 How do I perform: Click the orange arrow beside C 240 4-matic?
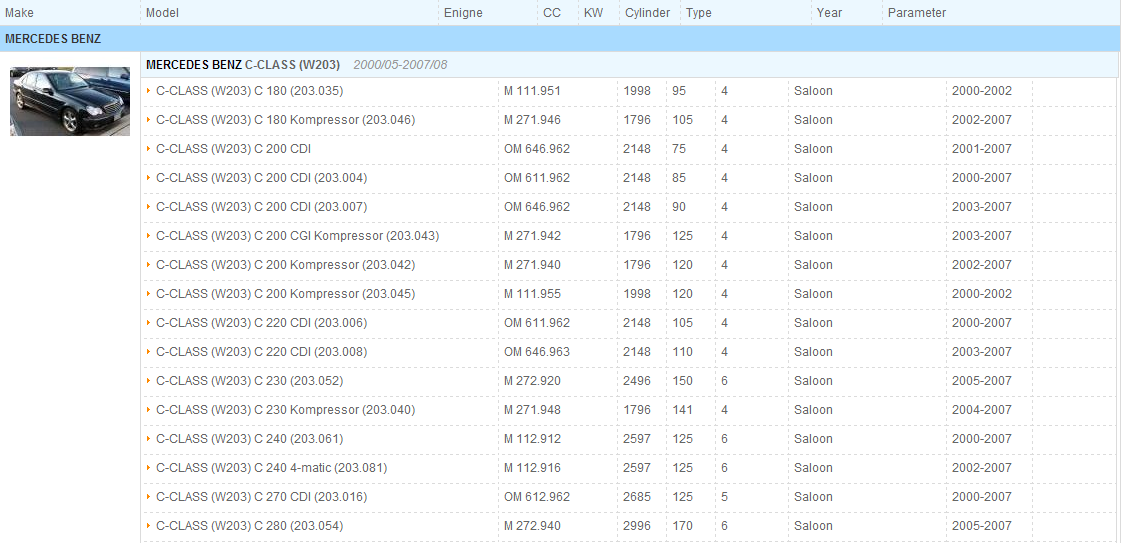pyautogui.click(x=148, y=468)
